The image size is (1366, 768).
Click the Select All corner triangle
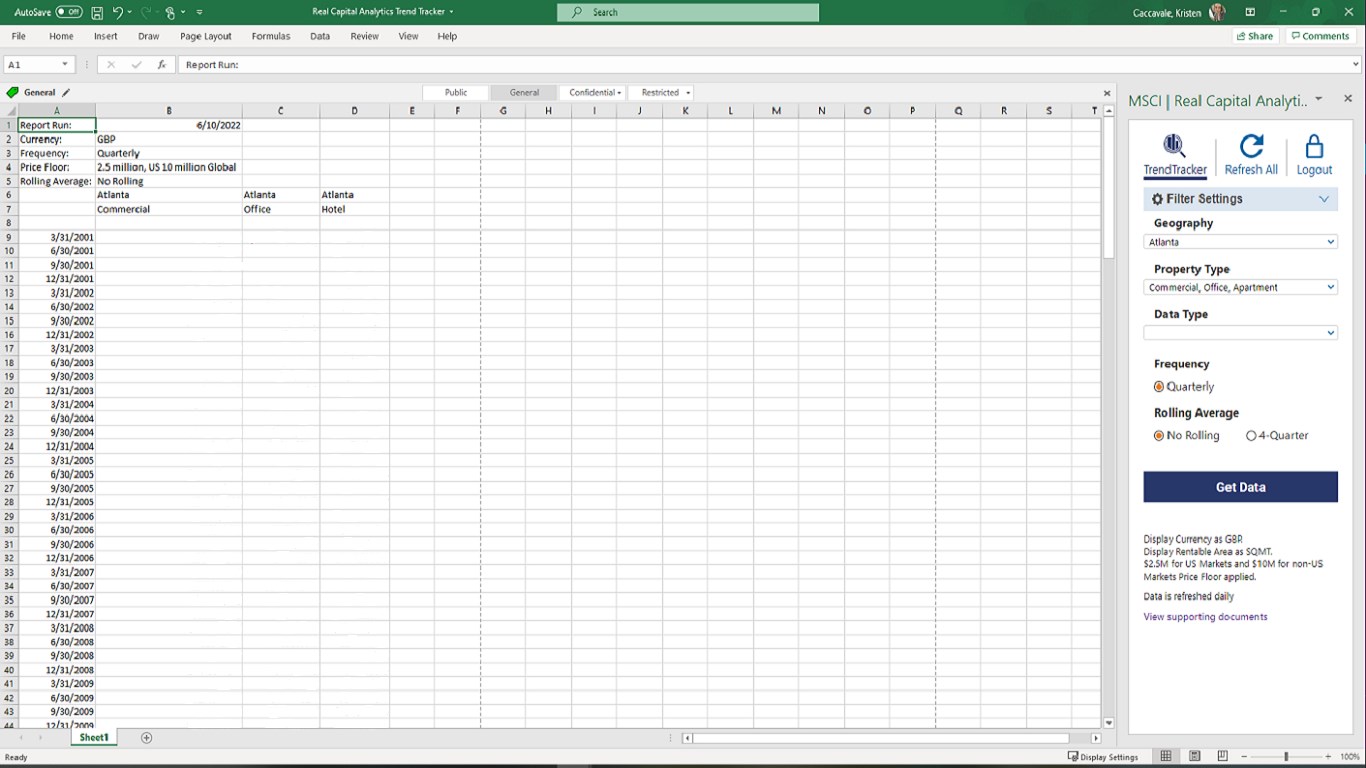(x=9, y=111)
